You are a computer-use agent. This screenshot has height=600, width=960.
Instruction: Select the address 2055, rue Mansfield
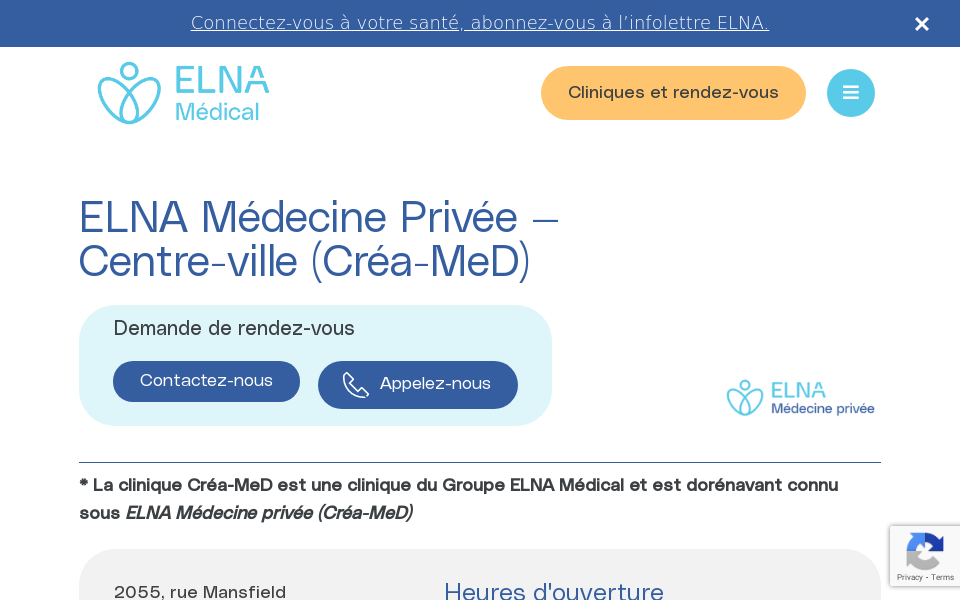(200, 593)
